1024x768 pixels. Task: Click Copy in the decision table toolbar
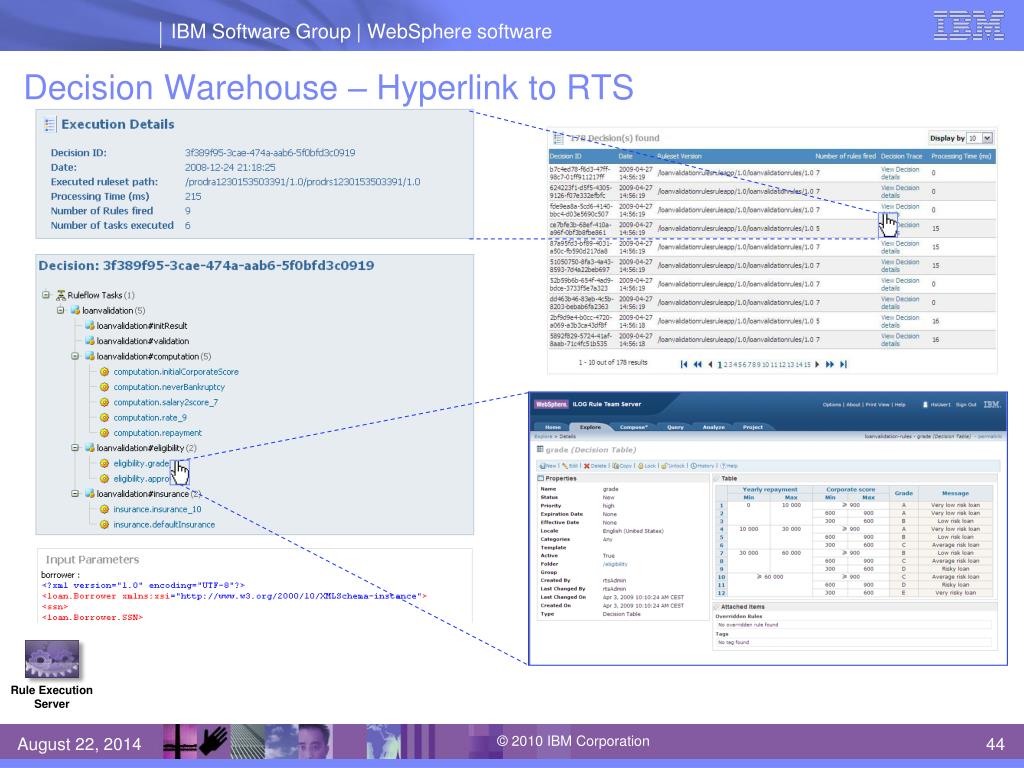point(622,466)
